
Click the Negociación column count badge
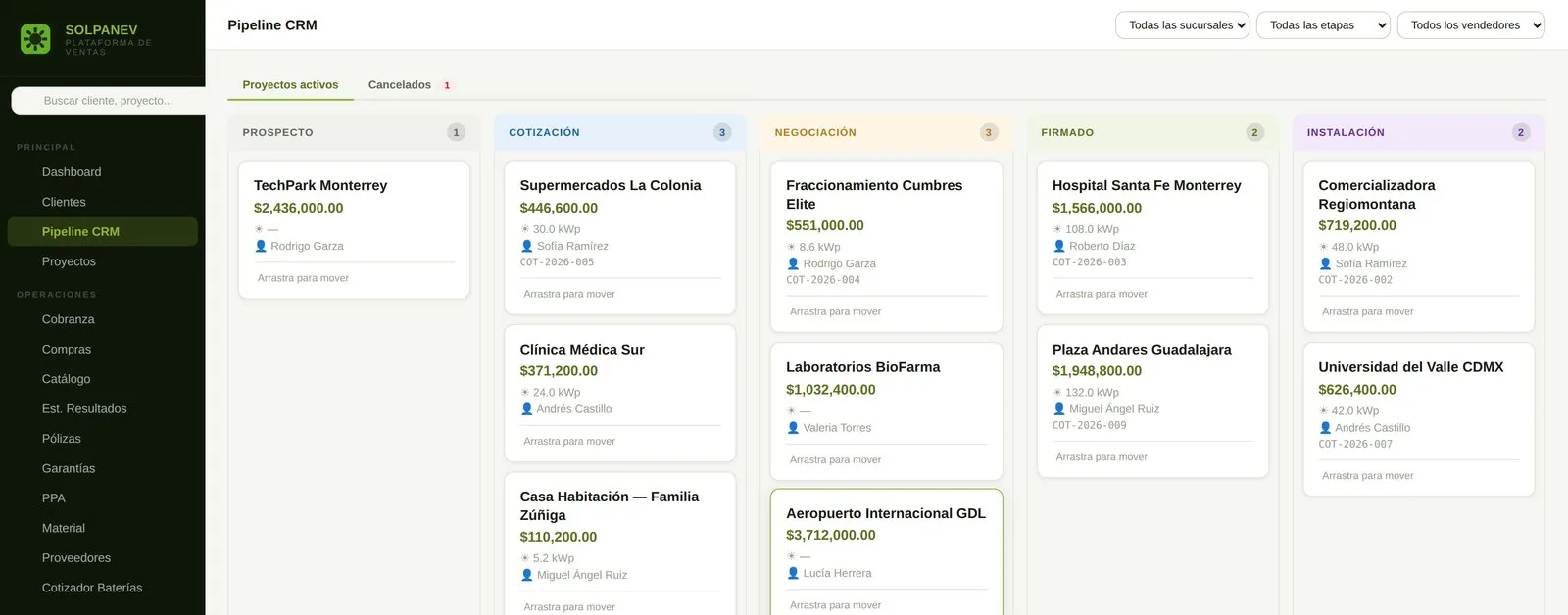[x=989, y=132]
